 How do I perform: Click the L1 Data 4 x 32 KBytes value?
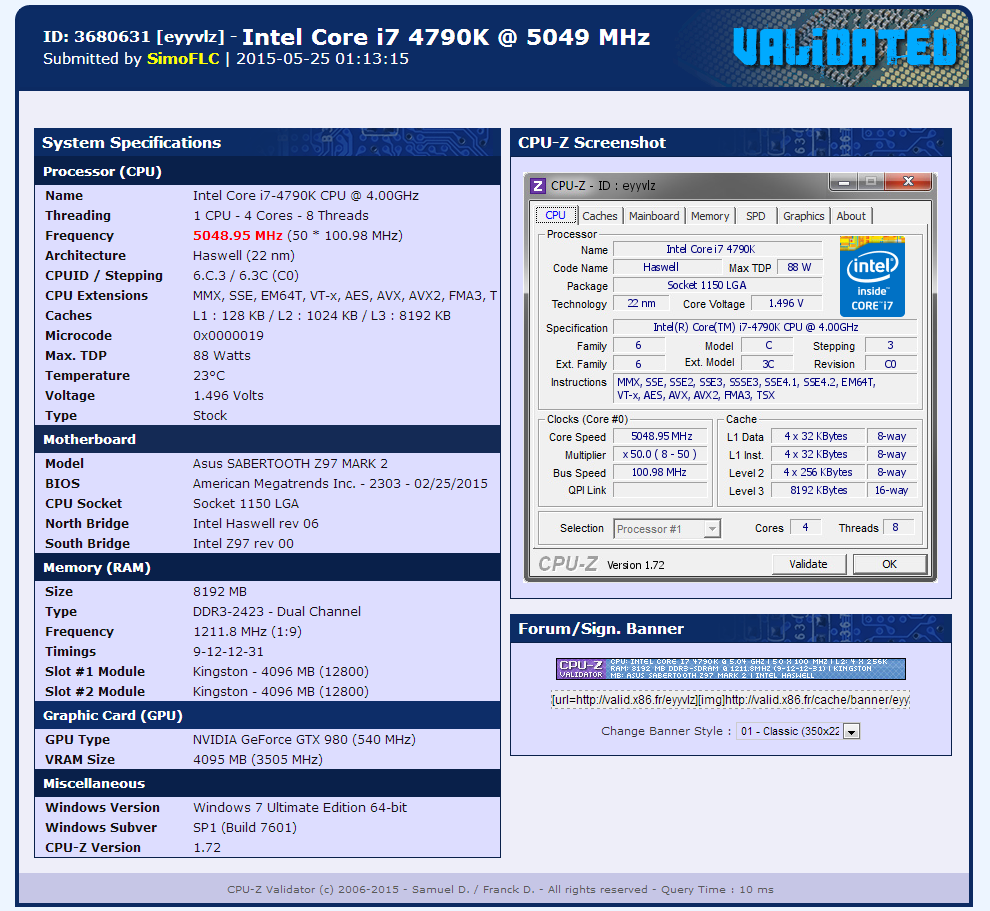(x=818, y=436)
